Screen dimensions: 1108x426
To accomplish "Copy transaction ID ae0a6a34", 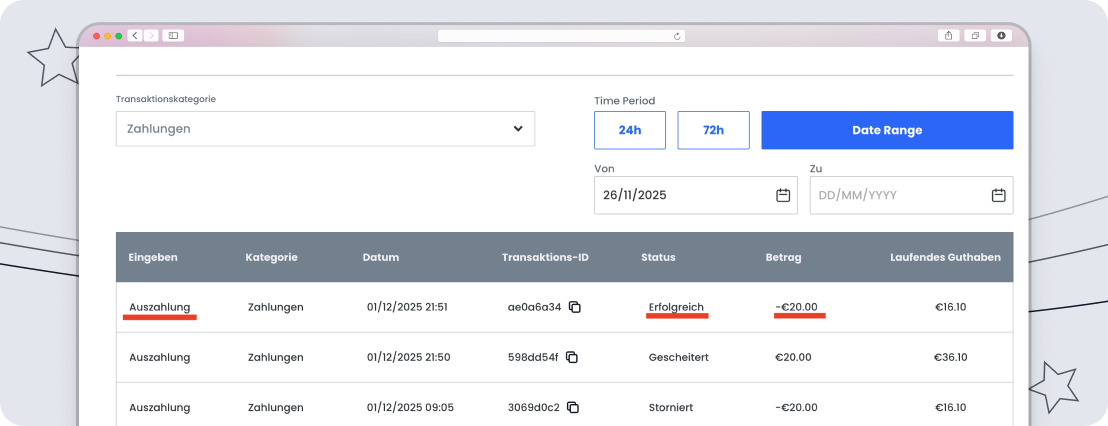I will click(x=575, y=307).
